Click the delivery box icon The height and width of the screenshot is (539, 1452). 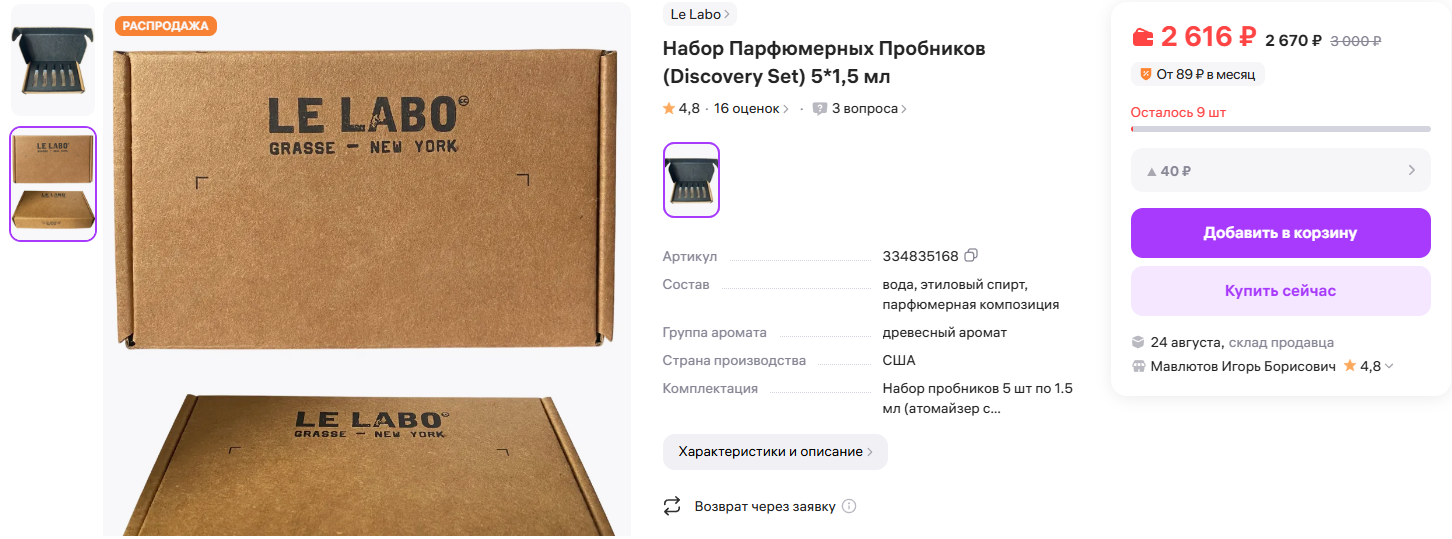coord(1138,342)
